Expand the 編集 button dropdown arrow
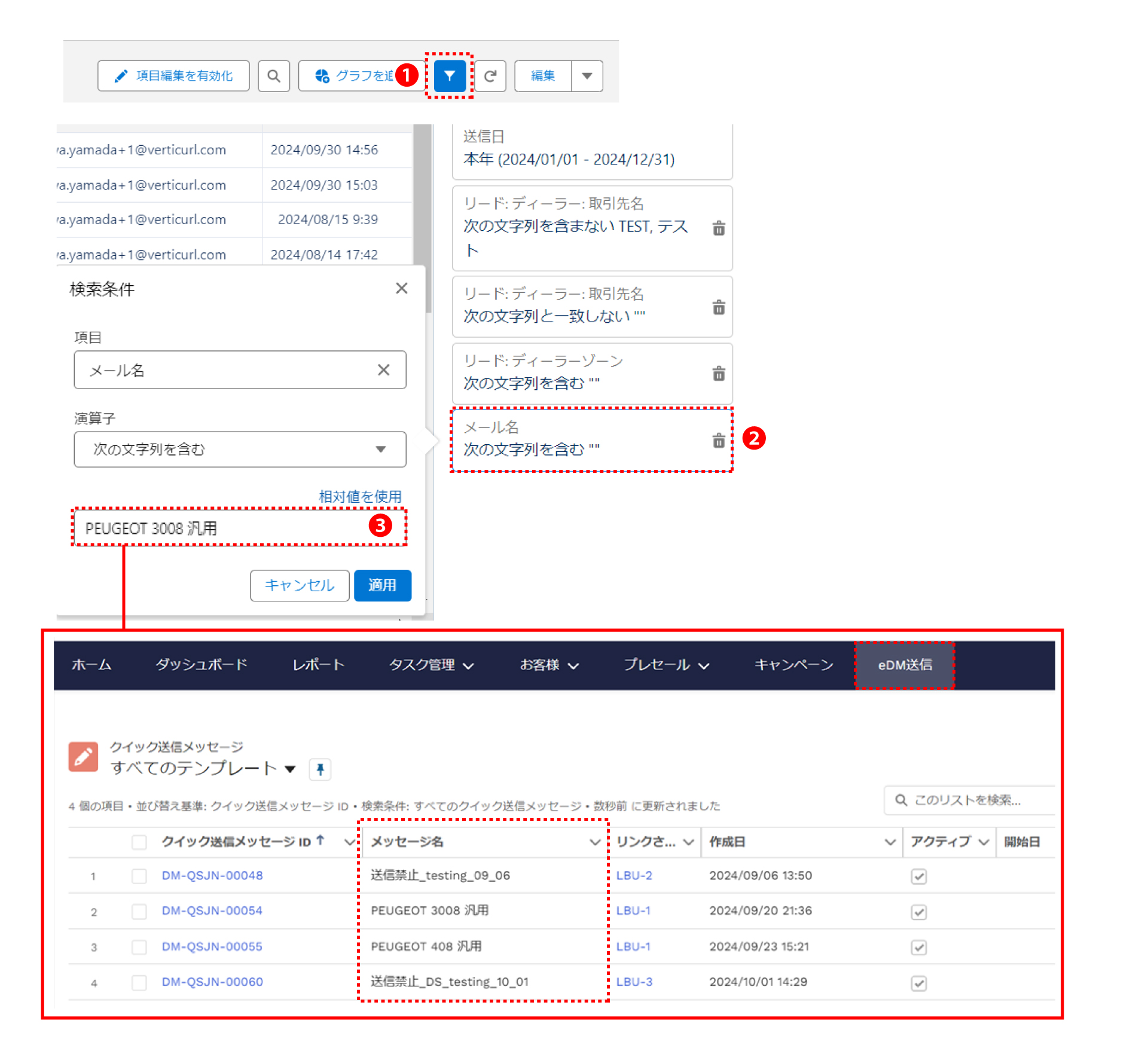 click(587, 76)
